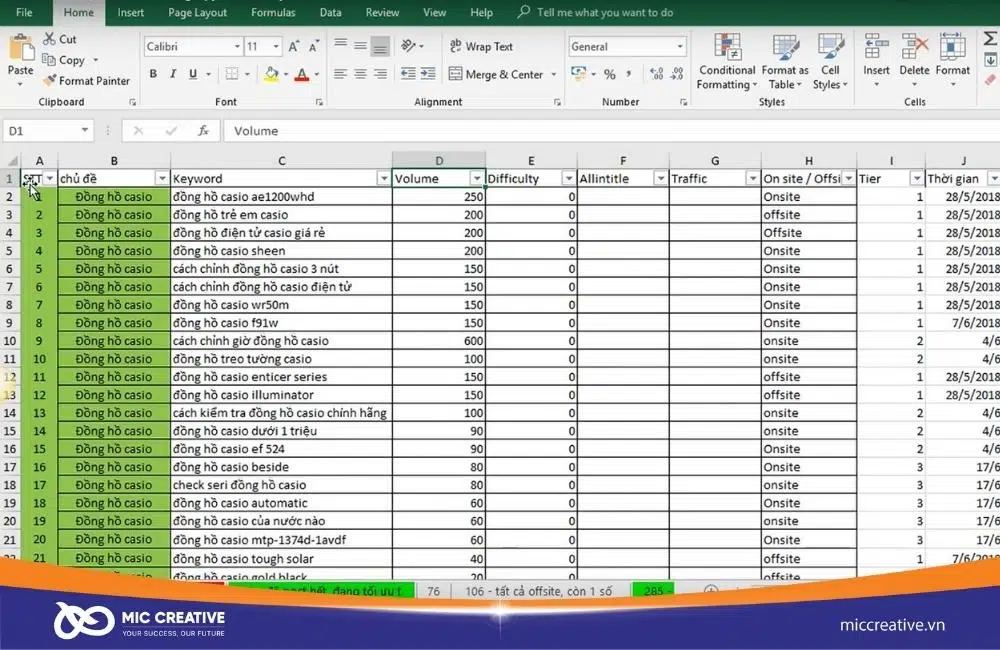This screenshot has height=650, width=1000.
Task: Align text left
Action: coord(341,74)
